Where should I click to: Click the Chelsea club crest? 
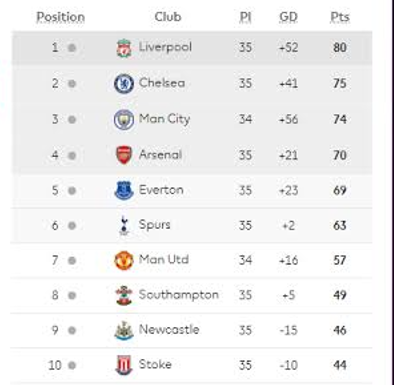tap(124, 83)
